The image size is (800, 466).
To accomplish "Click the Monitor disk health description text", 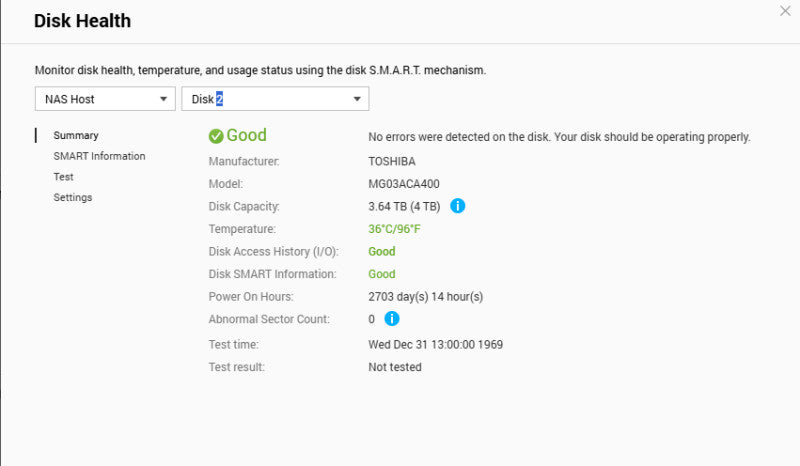I will click(260, 70).
